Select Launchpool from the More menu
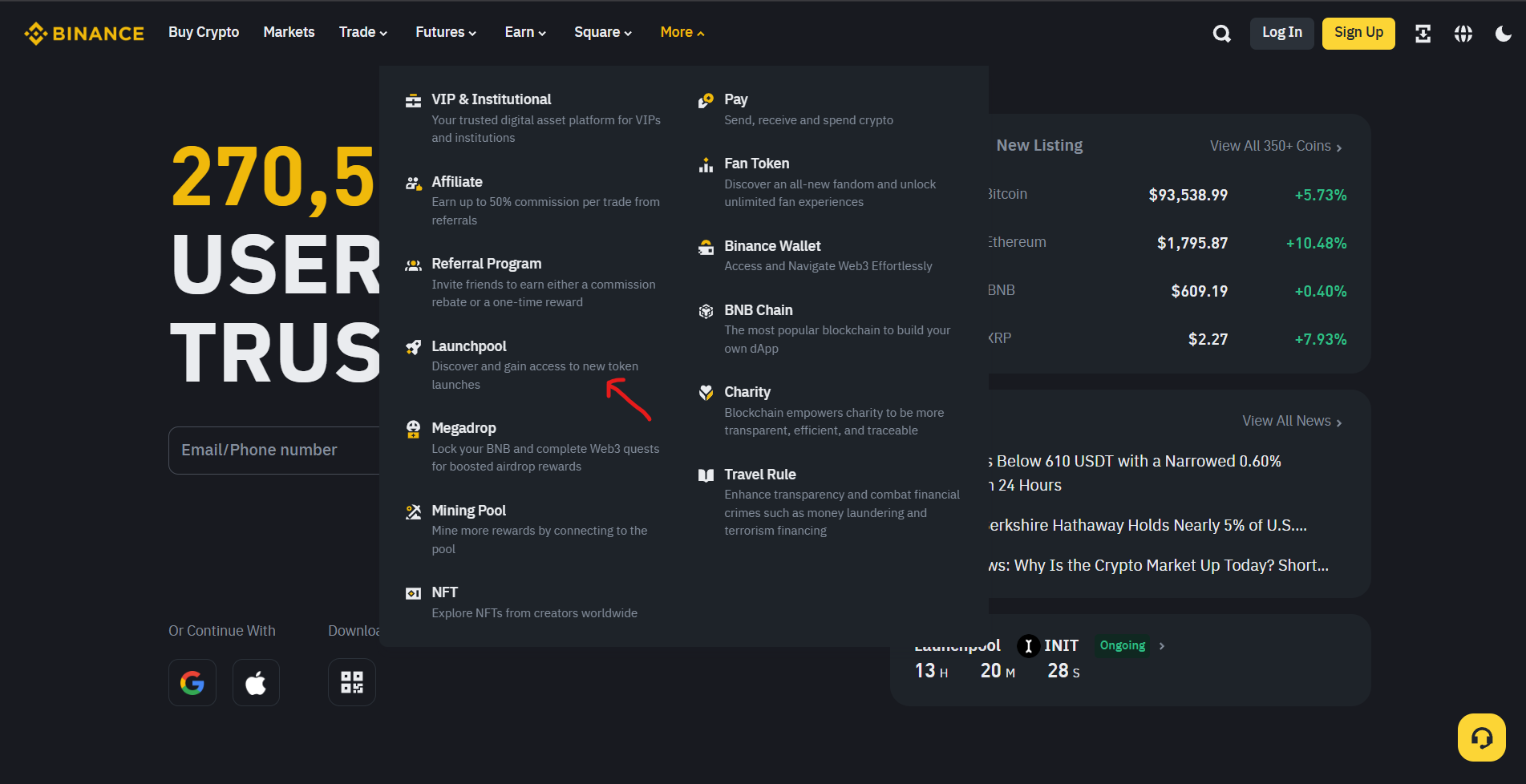1526x784 pixels. click(469, 346)
